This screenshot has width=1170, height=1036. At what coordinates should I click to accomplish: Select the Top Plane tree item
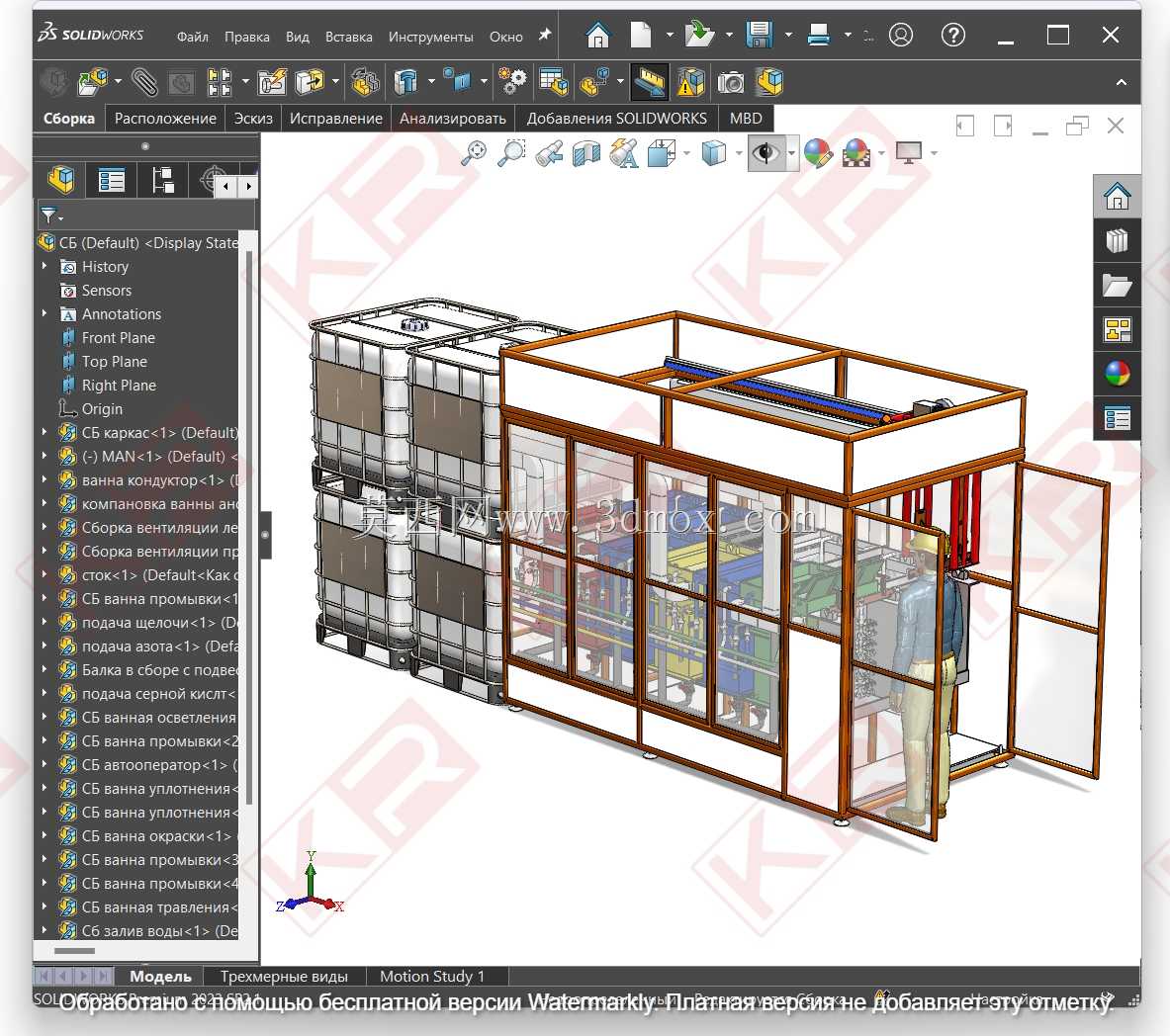114,361
